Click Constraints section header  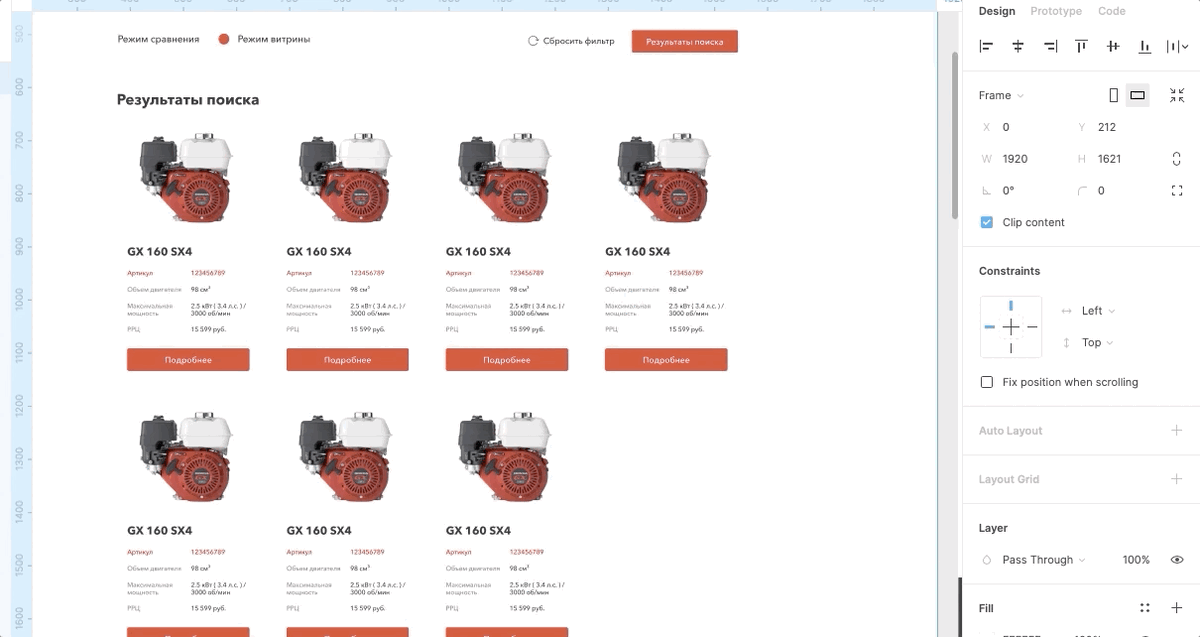coord(1009,271)
